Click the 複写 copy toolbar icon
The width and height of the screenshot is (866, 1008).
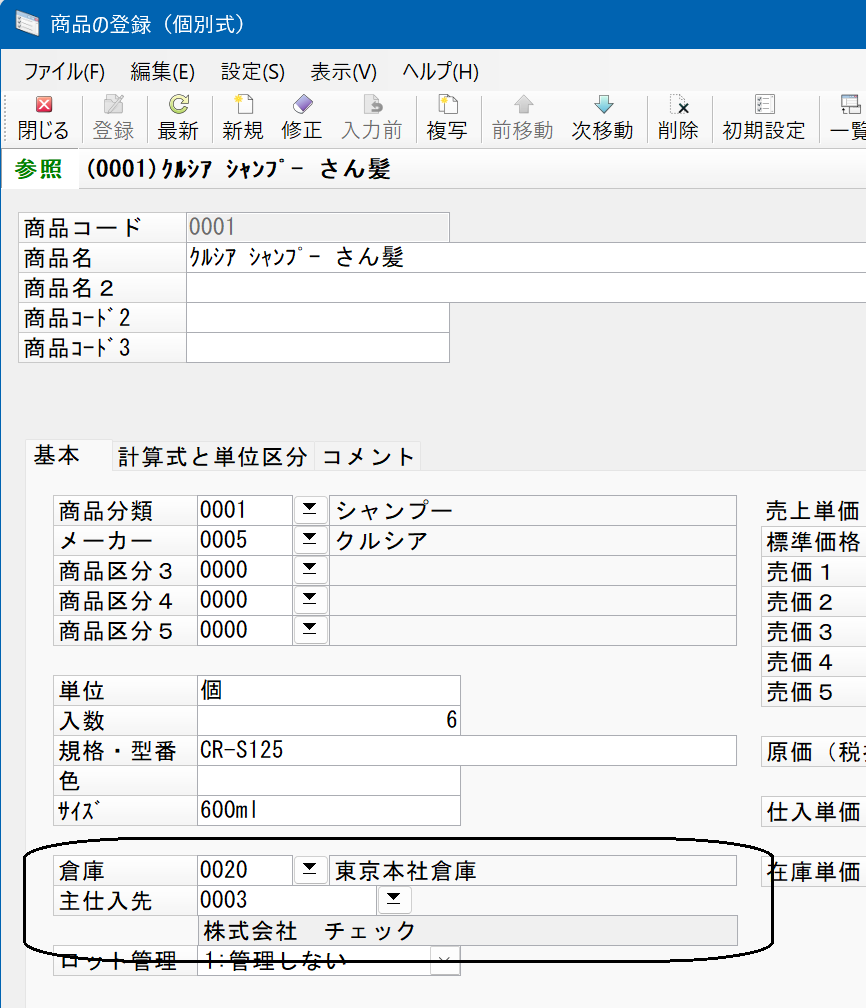pyautogui.click(x=447, y=104)
